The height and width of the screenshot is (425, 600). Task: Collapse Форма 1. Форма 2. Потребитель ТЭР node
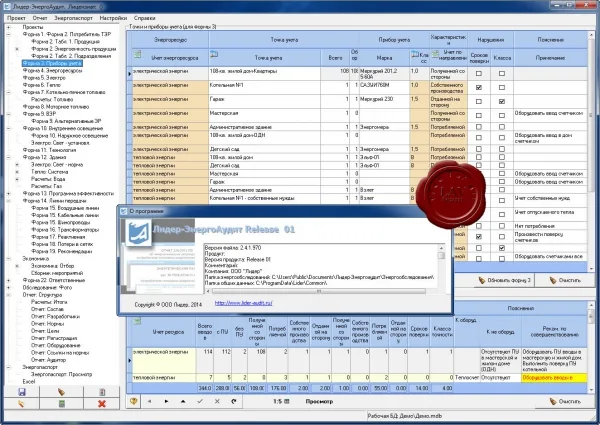tap(8, 34)
